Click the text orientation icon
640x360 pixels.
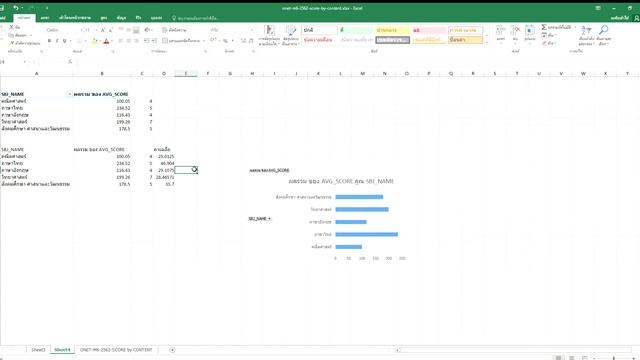(147, 30)
